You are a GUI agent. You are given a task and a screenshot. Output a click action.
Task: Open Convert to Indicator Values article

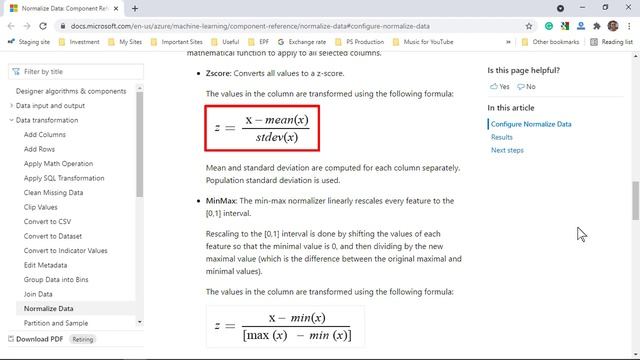coord(66,251)
